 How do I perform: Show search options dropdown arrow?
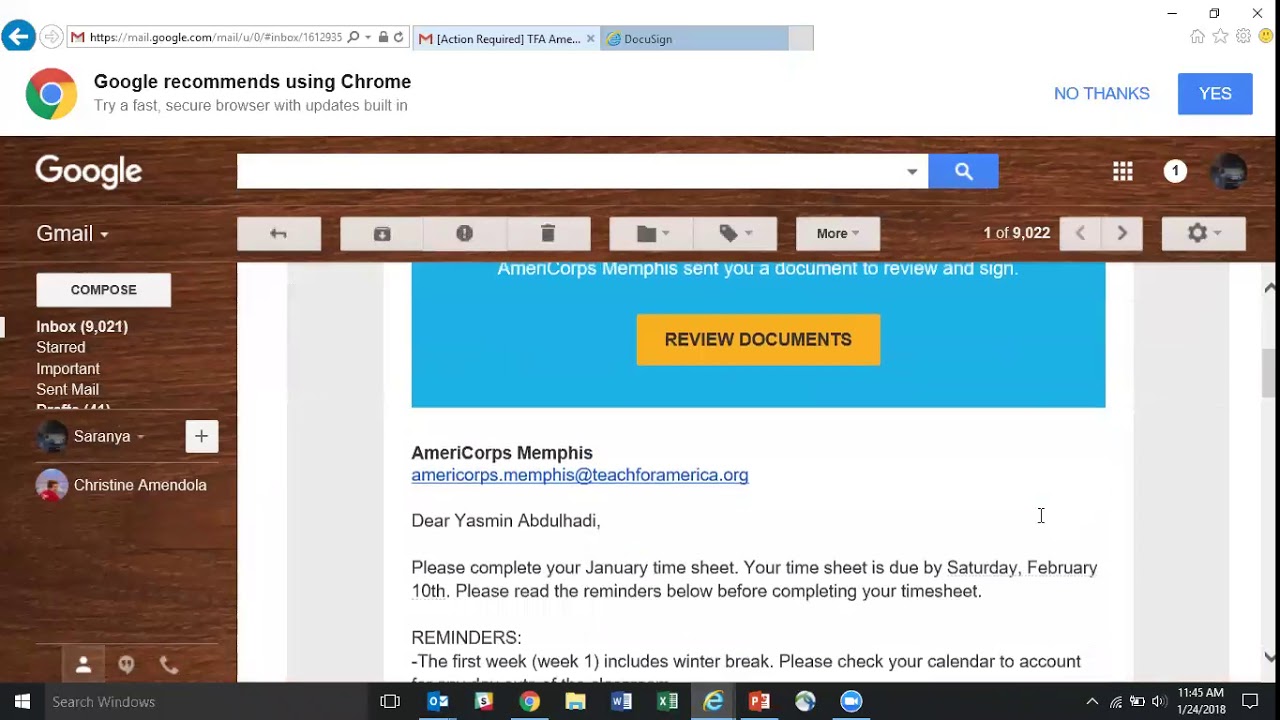[x=912, y=172]
